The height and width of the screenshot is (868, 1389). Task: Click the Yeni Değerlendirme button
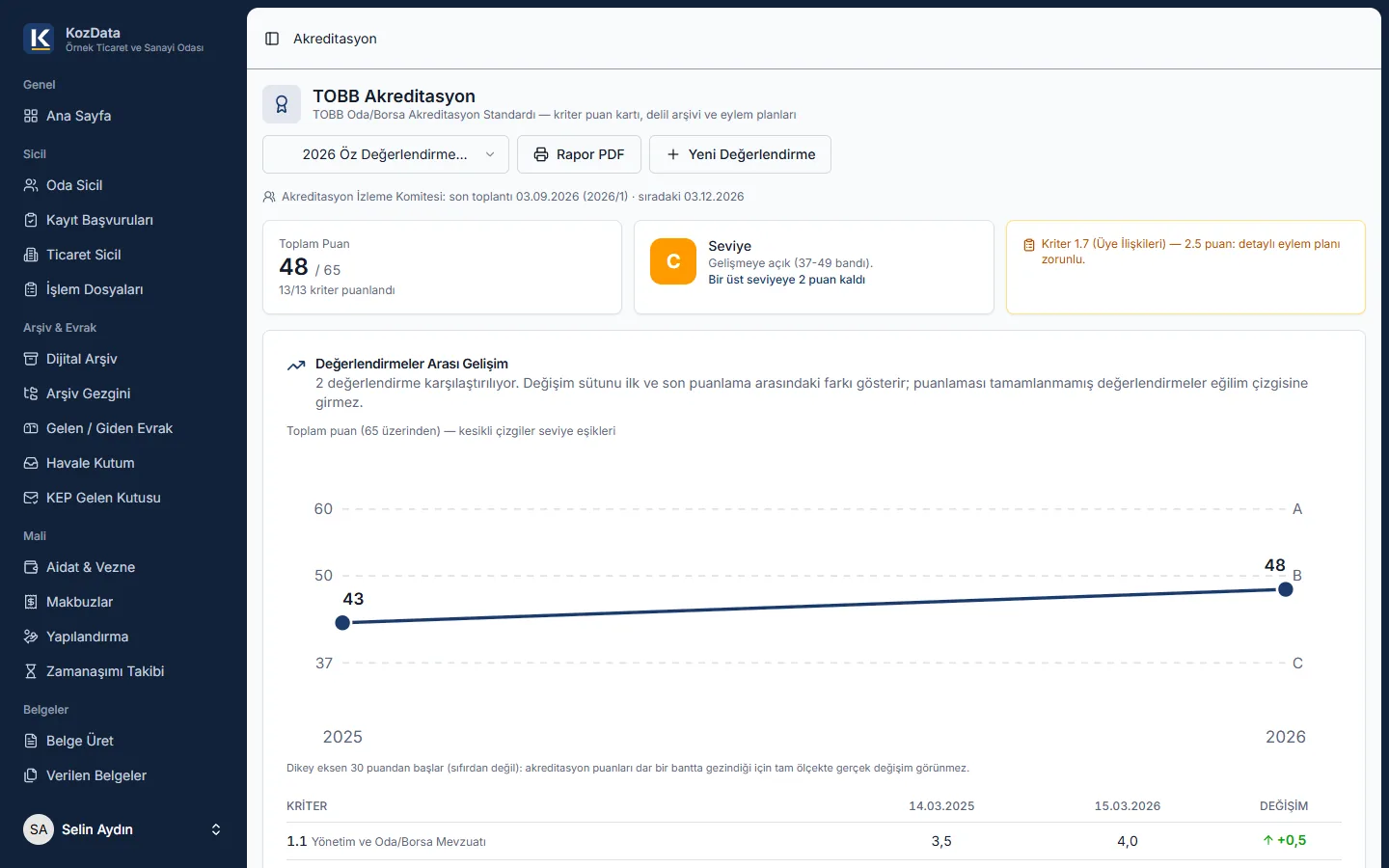click(740, 154)
